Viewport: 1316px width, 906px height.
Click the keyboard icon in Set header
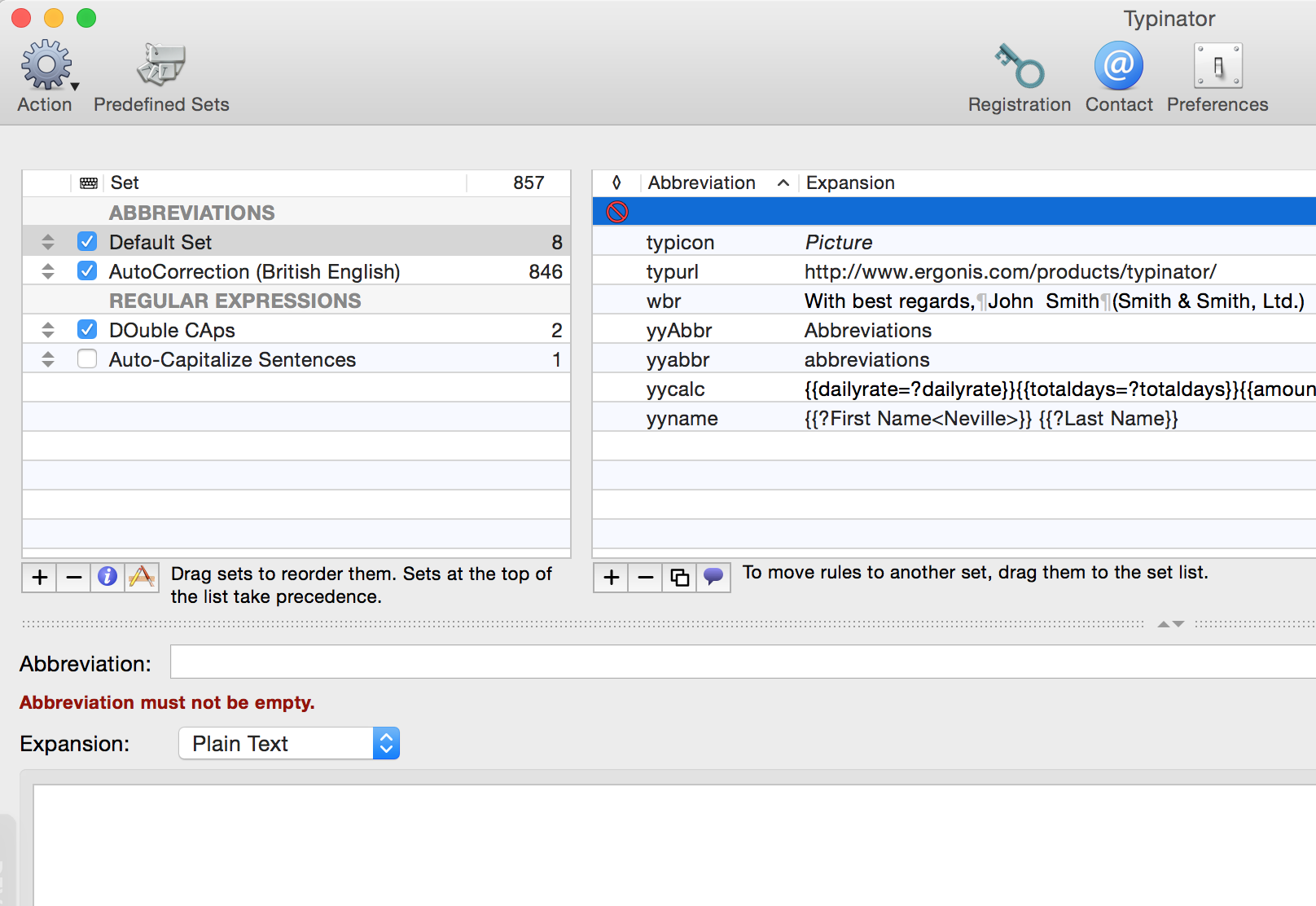pos(89,183)
